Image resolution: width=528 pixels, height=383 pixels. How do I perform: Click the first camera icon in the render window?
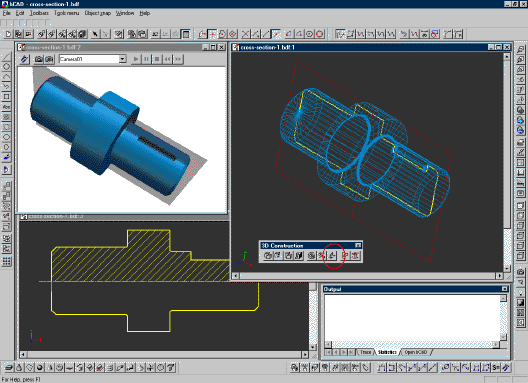pyautogui.click(x=39, y=59)
